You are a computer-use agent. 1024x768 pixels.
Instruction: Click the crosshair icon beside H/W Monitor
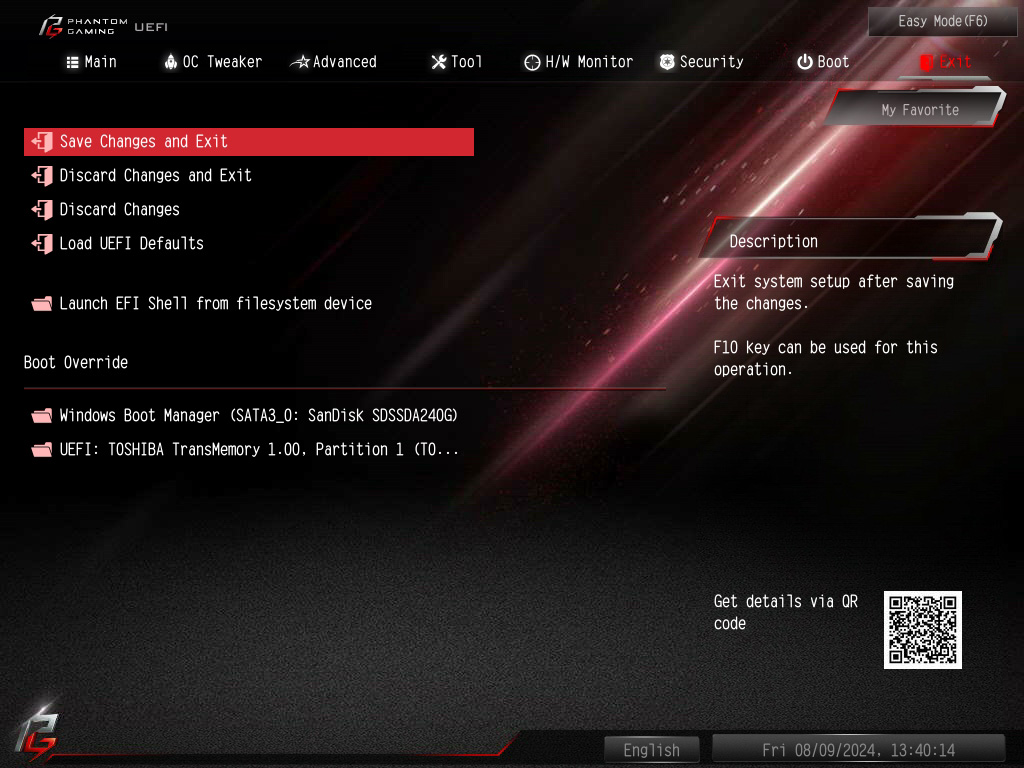coord(532,62)
